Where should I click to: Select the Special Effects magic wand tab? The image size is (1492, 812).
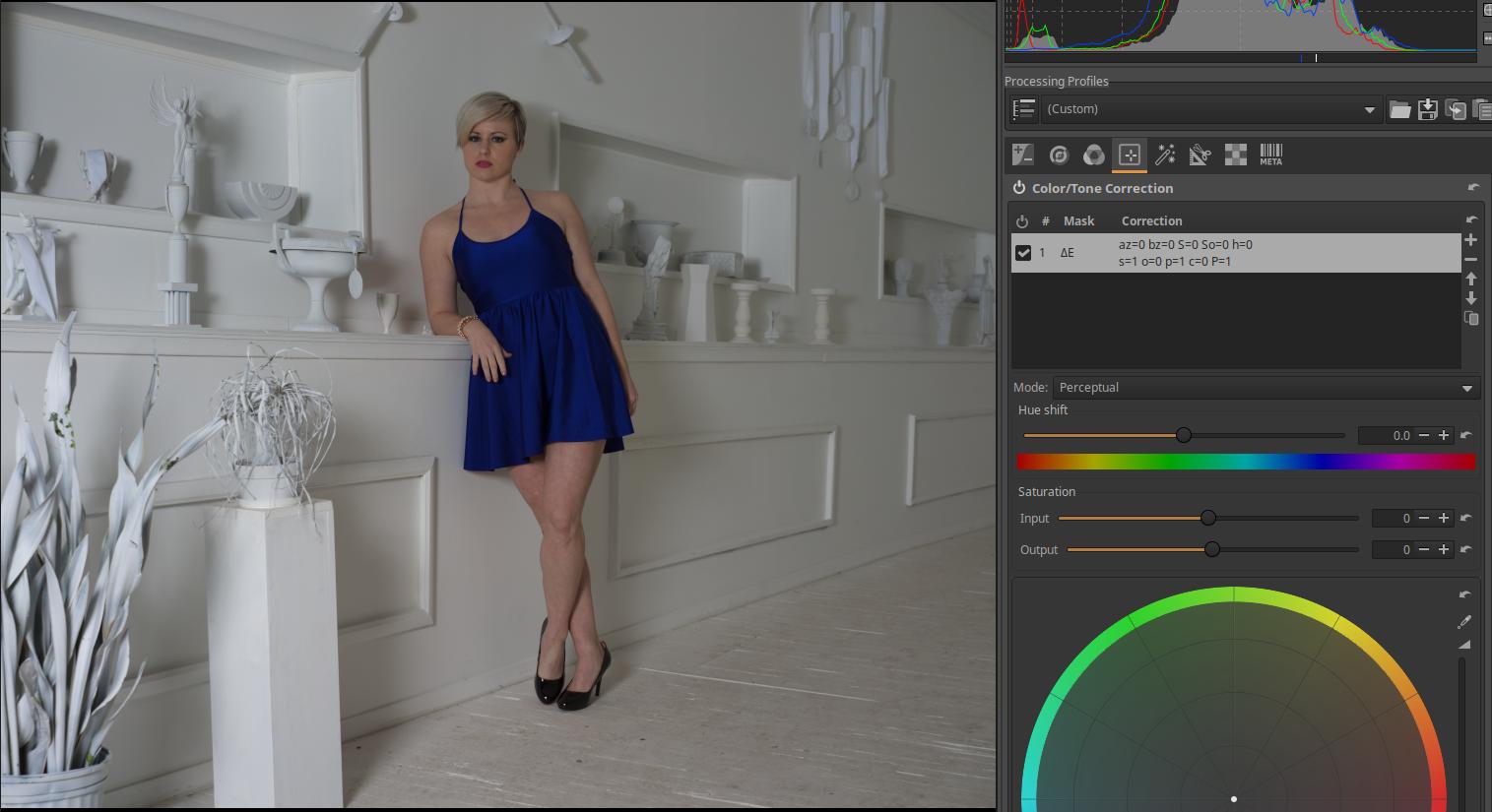[x=1165, y=156]
